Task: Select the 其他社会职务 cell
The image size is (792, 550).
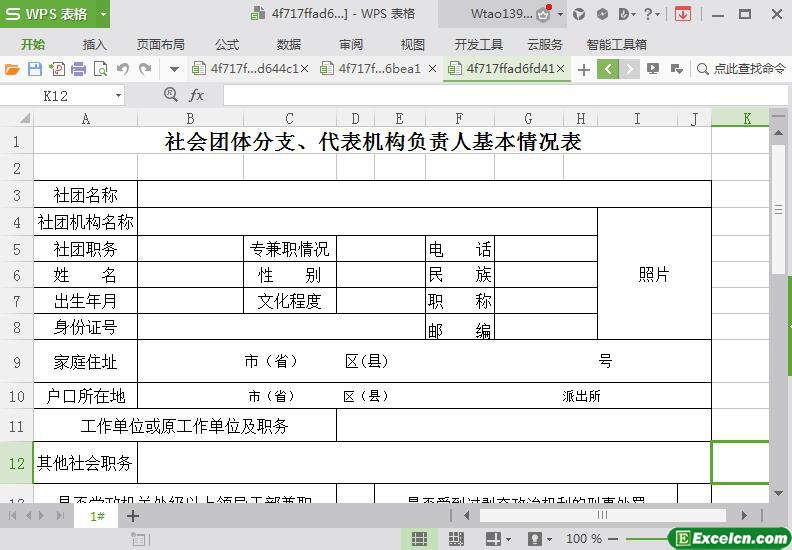Action: pos(85,463)
